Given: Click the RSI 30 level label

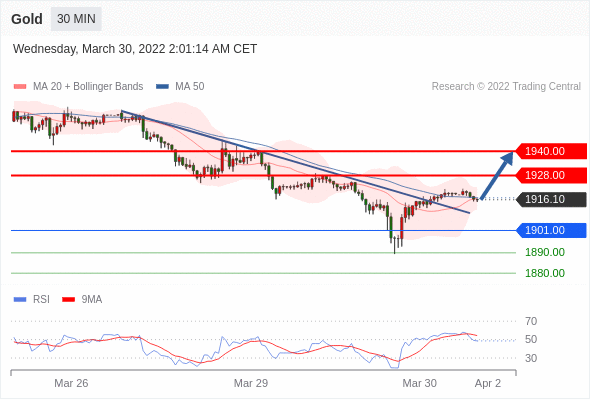Looking at the screenshot, I should tap(531, 358).
